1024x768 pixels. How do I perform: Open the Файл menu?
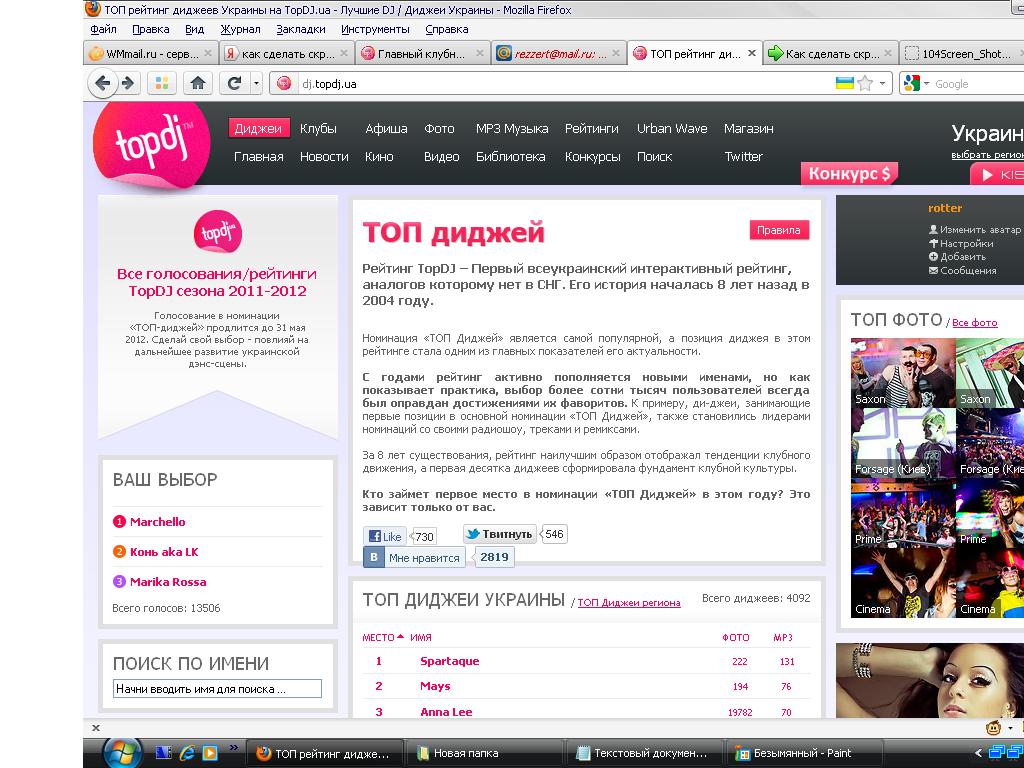click(103, 29)
